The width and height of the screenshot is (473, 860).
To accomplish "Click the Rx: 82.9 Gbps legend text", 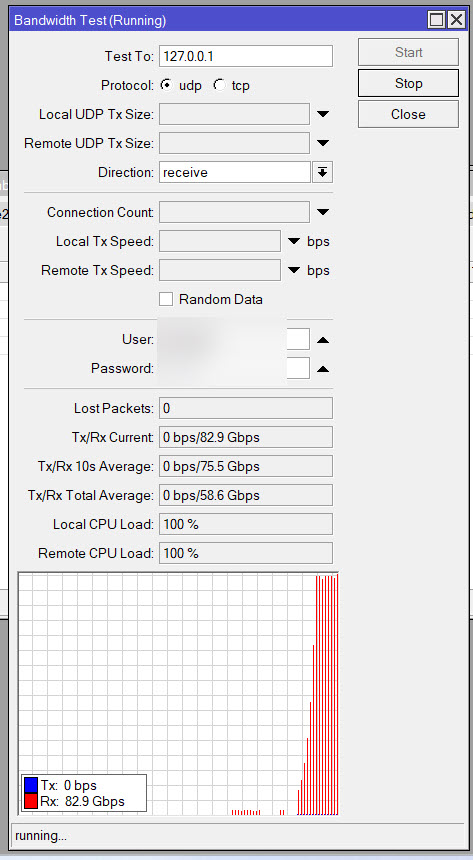I will coord(82,801).
